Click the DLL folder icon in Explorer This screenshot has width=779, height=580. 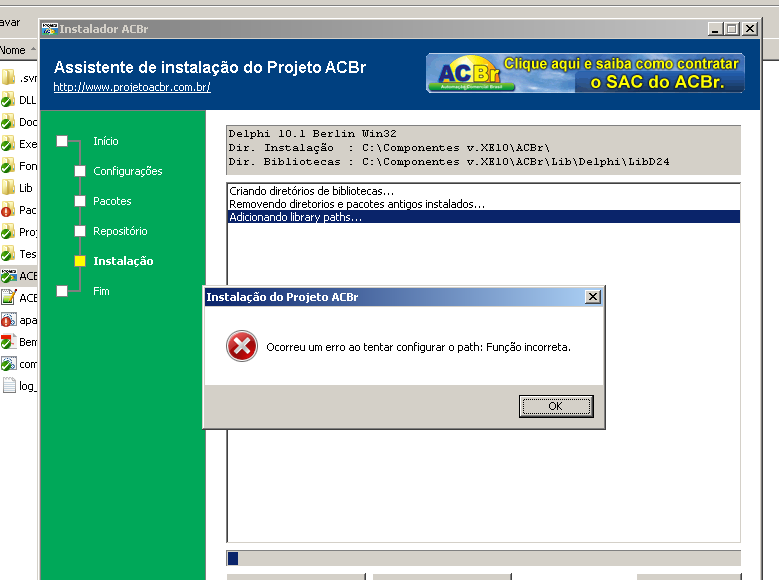8,100
